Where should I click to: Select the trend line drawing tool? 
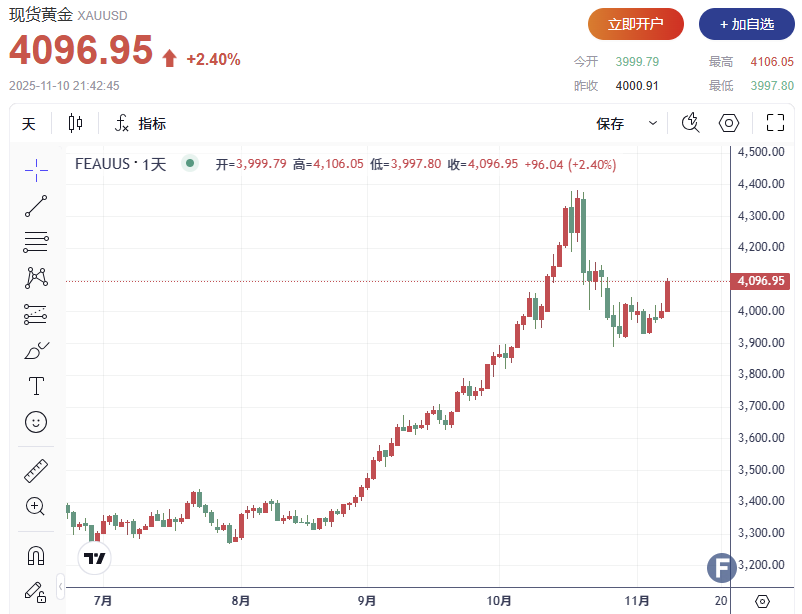pyautogui.click(x=36, y=207)
